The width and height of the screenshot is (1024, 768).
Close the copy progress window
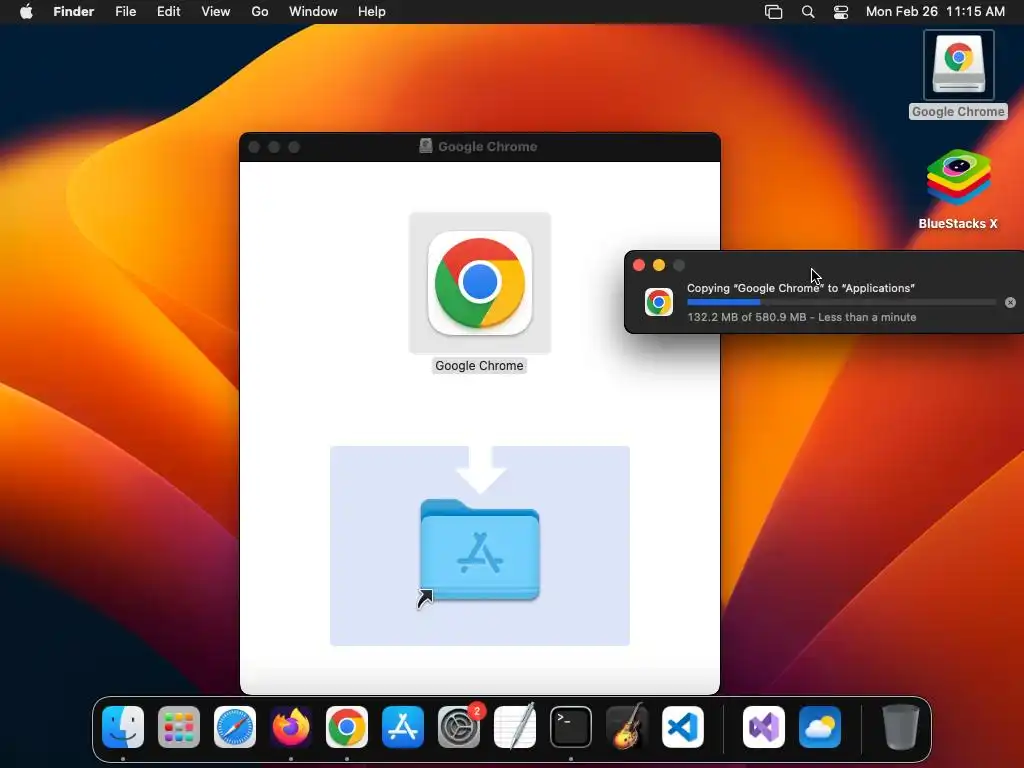pos(639,265)
